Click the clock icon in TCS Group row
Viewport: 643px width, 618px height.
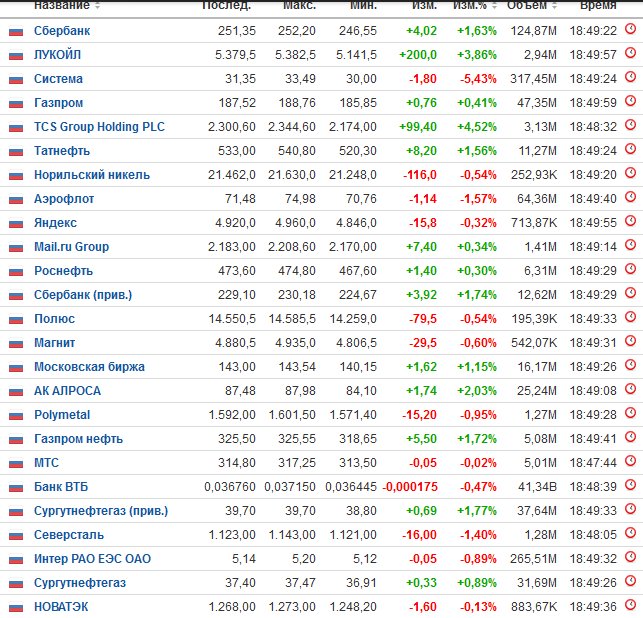click(x=630, y=125)
